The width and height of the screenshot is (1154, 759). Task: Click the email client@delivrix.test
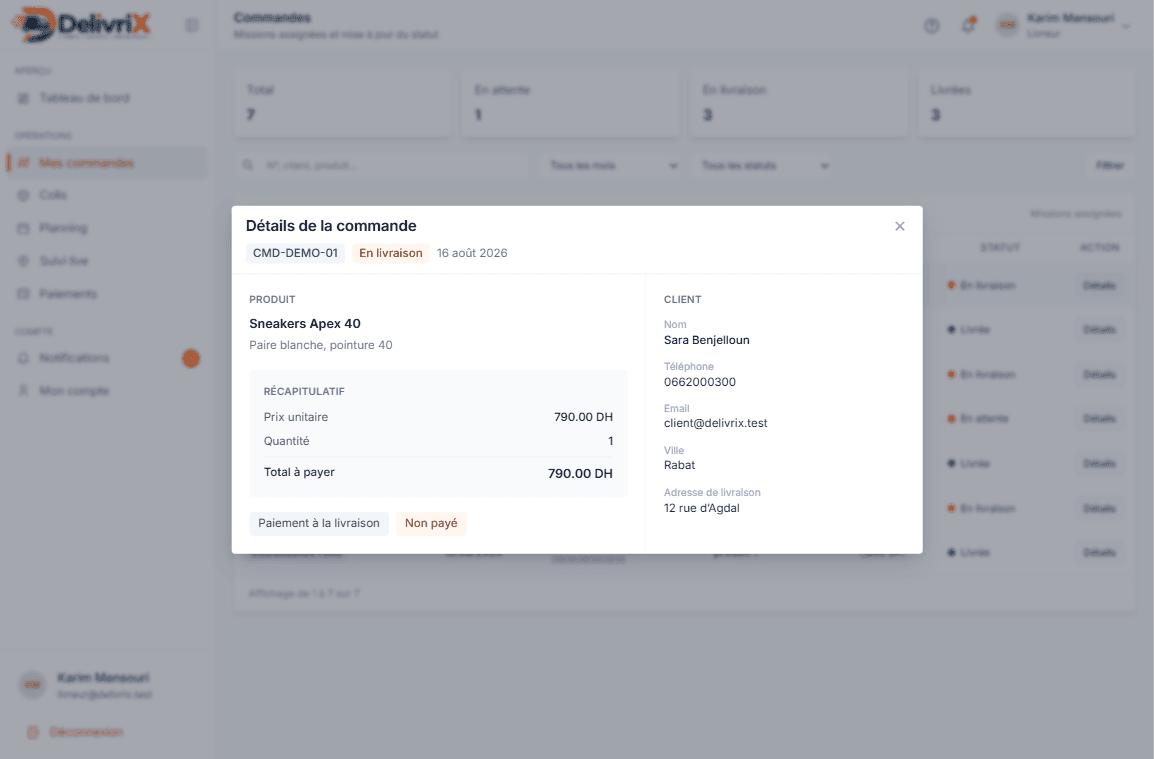(x=715, y=423)
